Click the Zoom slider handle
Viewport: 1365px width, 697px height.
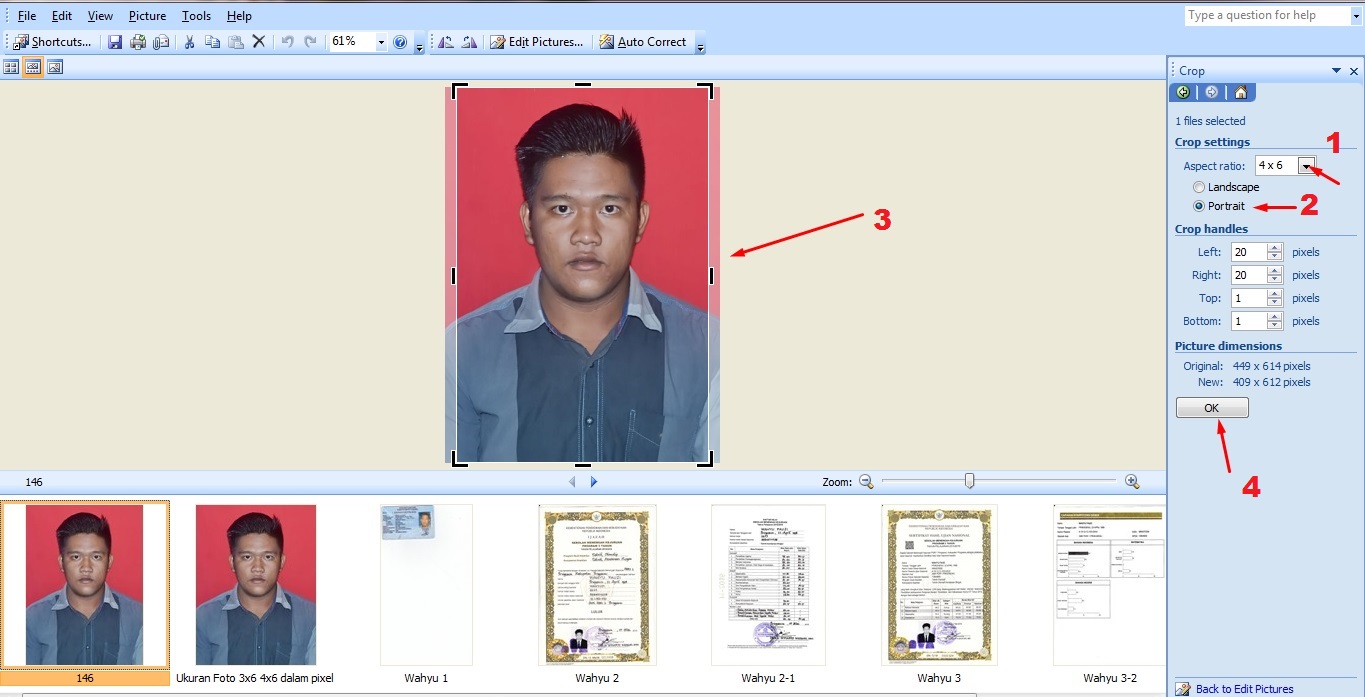click(969, 481)
